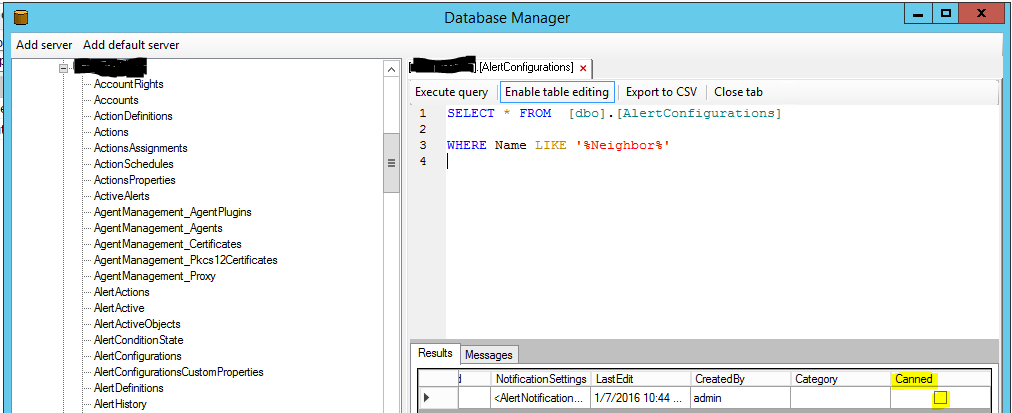Click scroll-up arrow of the table tree
1012x413 pixels.
[x=391, y=69]
